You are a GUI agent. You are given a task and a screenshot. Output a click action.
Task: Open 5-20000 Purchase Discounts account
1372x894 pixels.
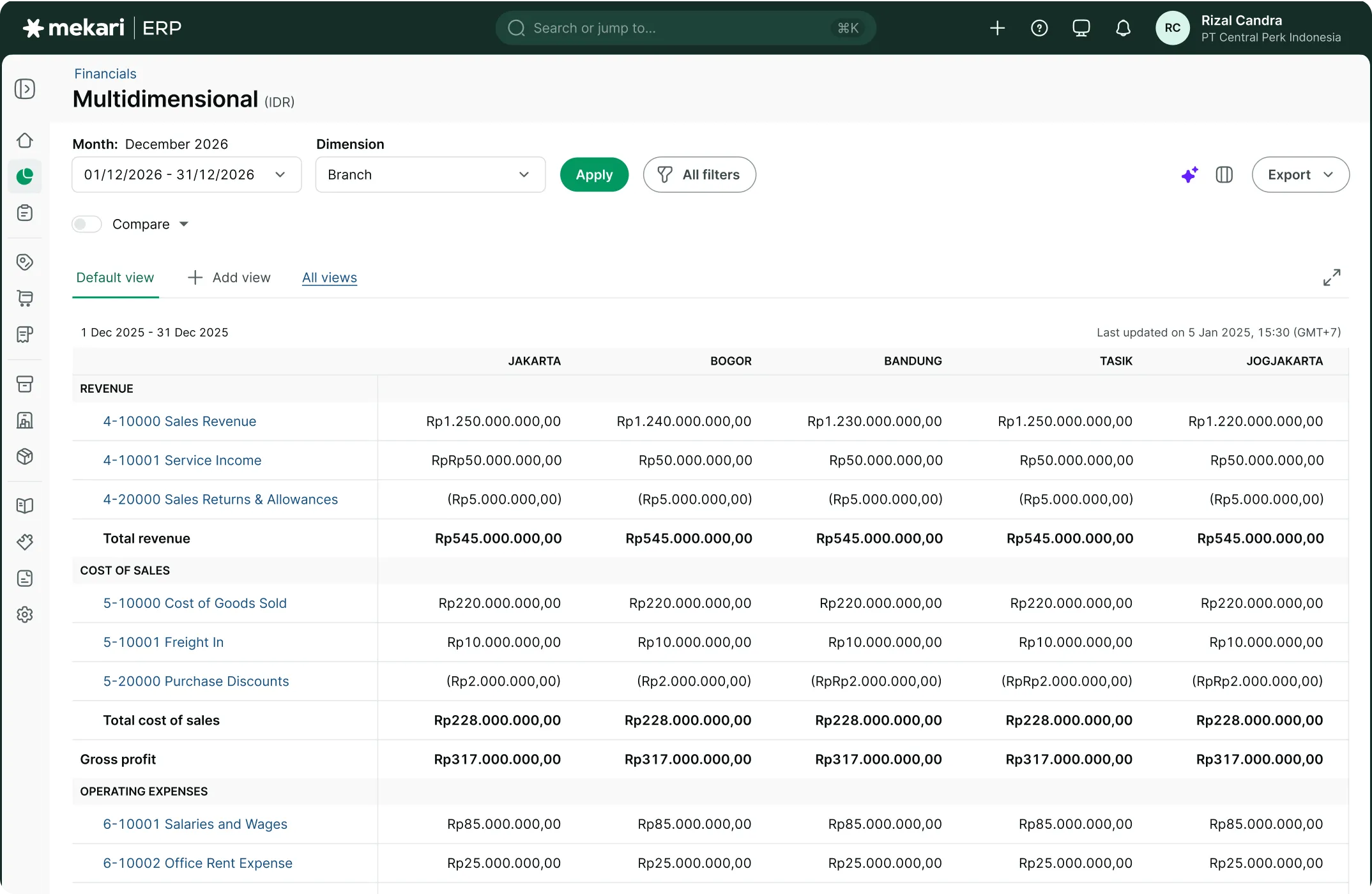click(x=196, y=681)
